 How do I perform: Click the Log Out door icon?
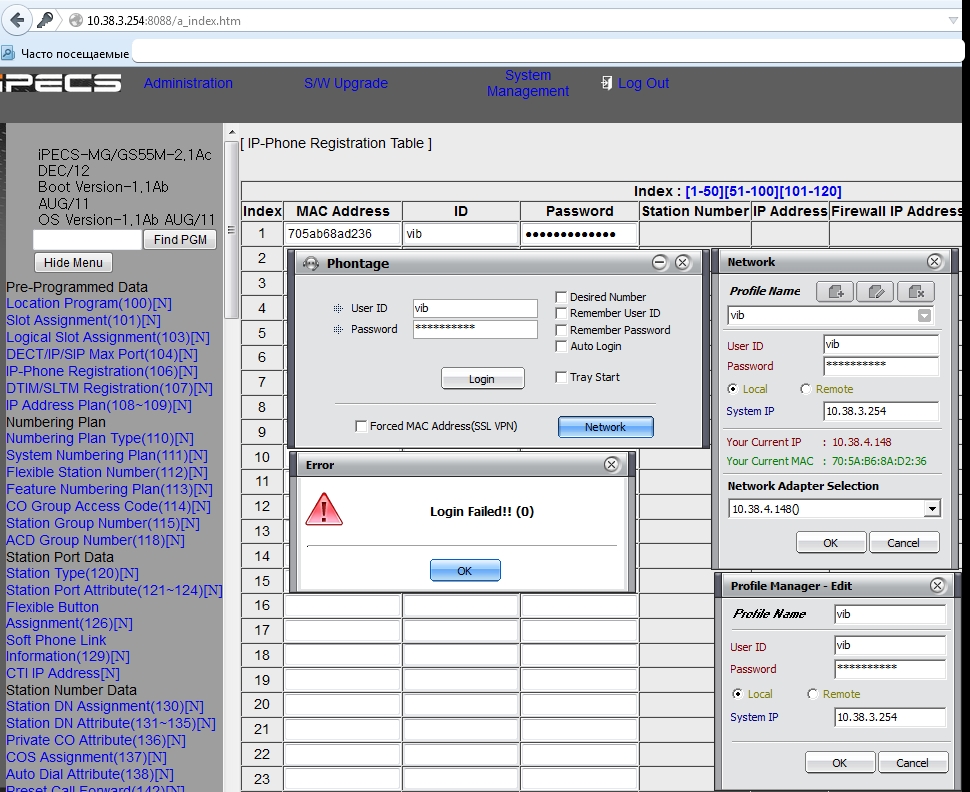606,83
